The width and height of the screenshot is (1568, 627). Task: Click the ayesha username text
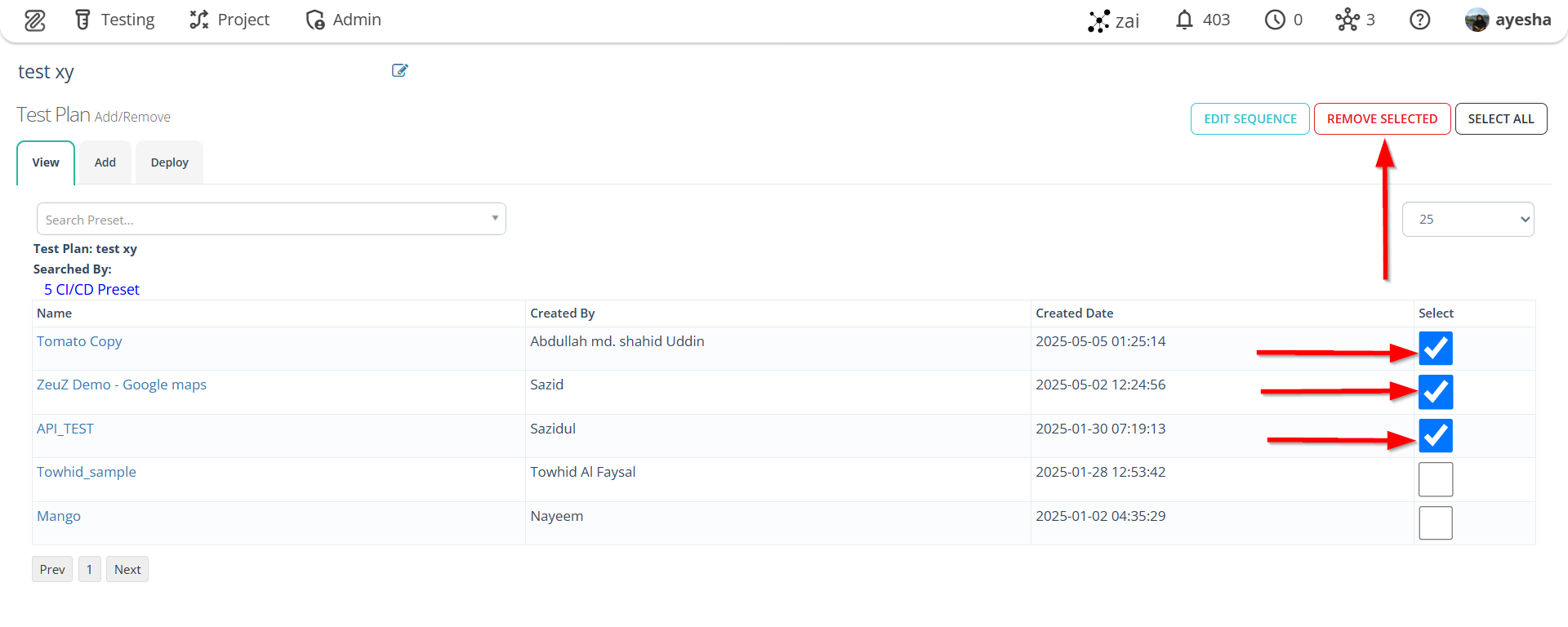coord(1523,20)
